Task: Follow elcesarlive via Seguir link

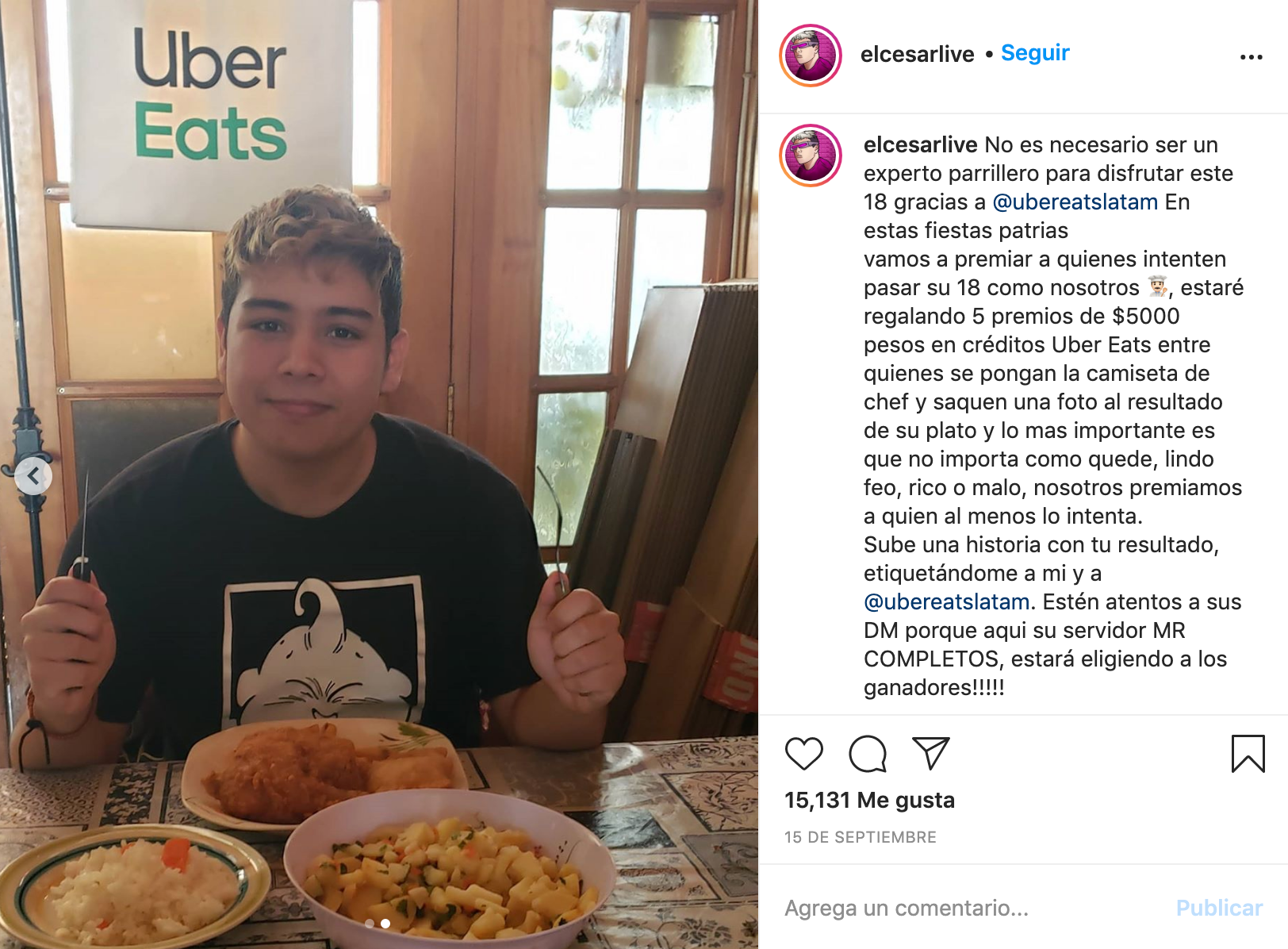Action: pos(1035,53)
